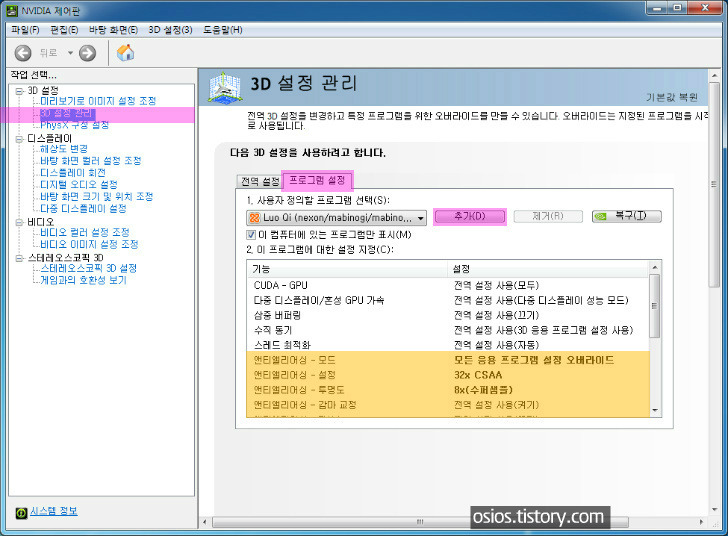
Task: Select 미리보기로 이미지 설정 조정
Action: tap(98, 101)
